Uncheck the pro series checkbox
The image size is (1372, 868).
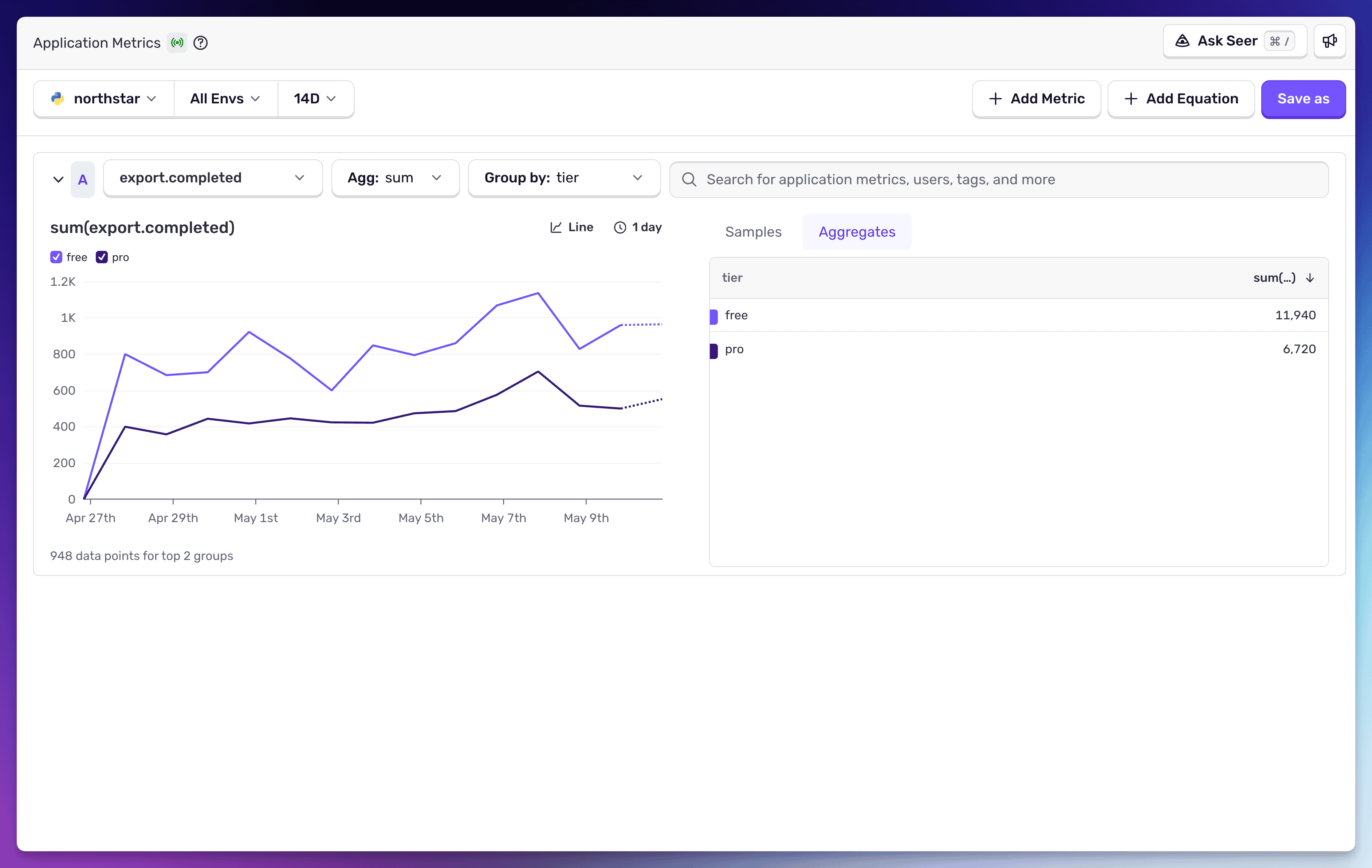coord(101,257)
